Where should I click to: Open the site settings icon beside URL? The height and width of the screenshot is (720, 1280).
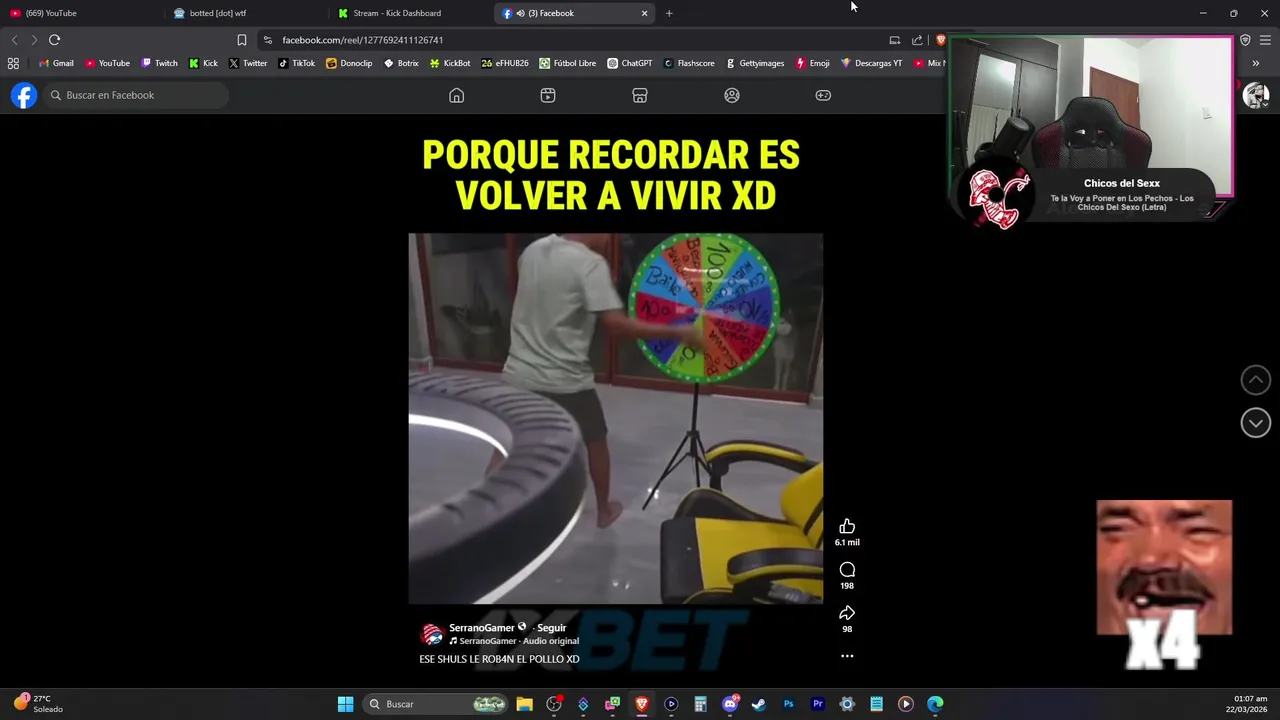pyautogui.click(x=267, y=40)
